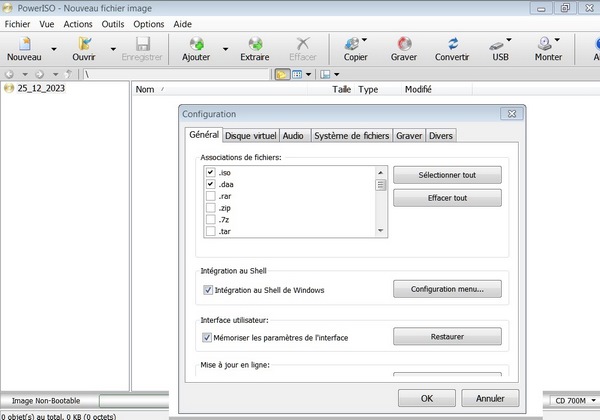
Task: Toggle Intégration au Shell de Windows checkbox
Action: pyautogui.click(x=208, y=290)
